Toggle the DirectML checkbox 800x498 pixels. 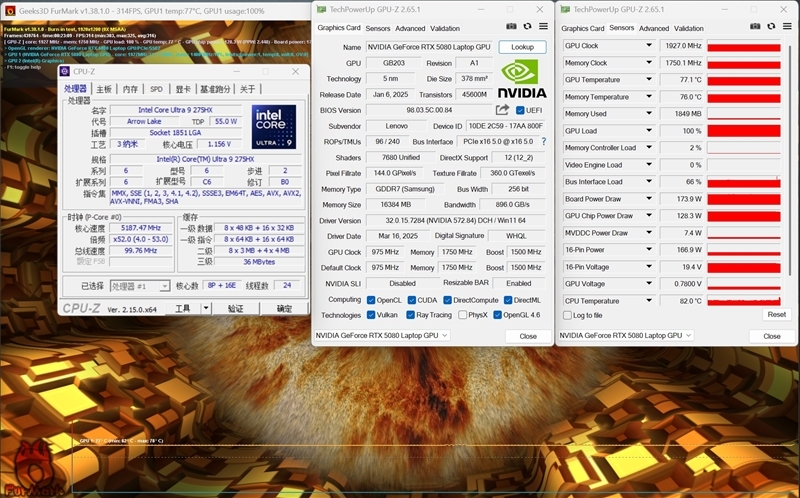tap(508, 300)
